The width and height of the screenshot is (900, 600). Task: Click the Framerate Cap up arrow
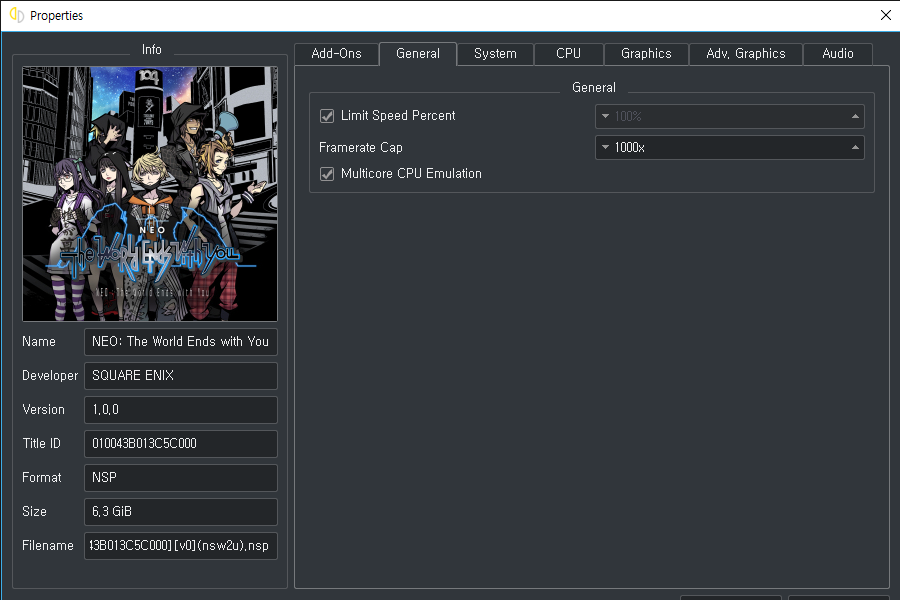tap(855, 148)
